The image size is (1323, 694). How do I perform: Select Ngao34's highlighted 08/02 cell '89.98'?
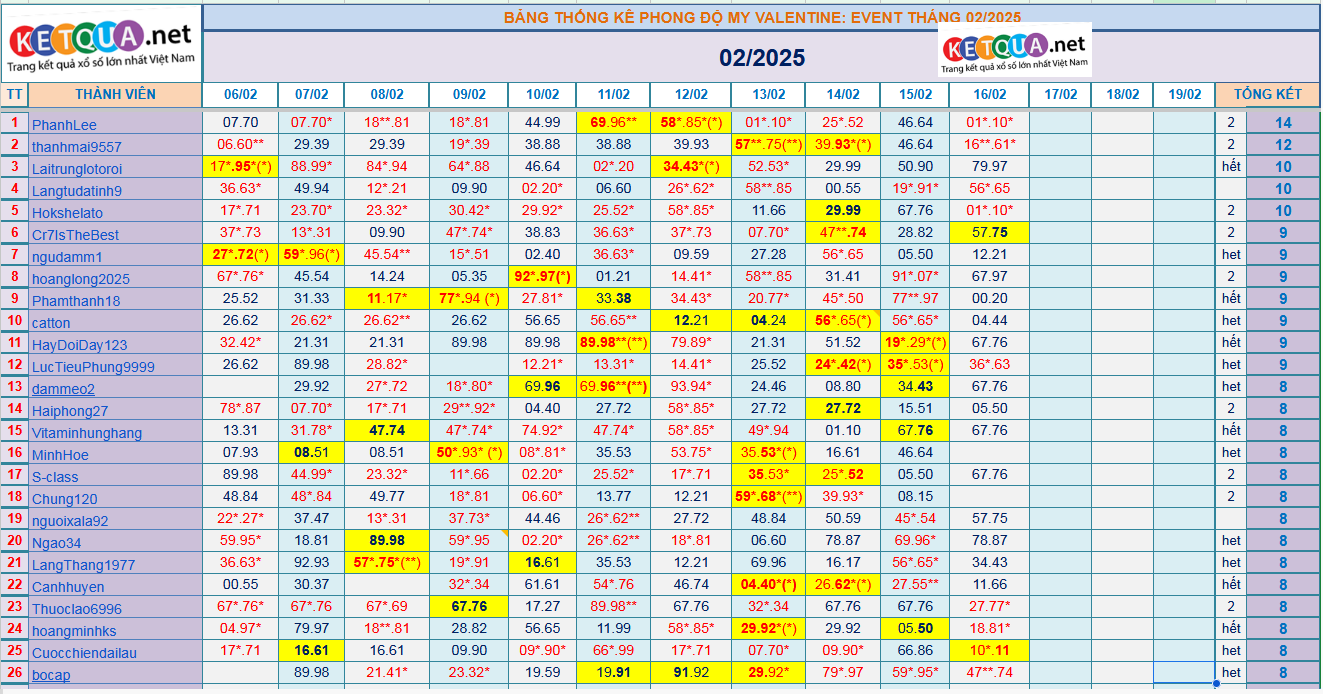pos(387,541)
